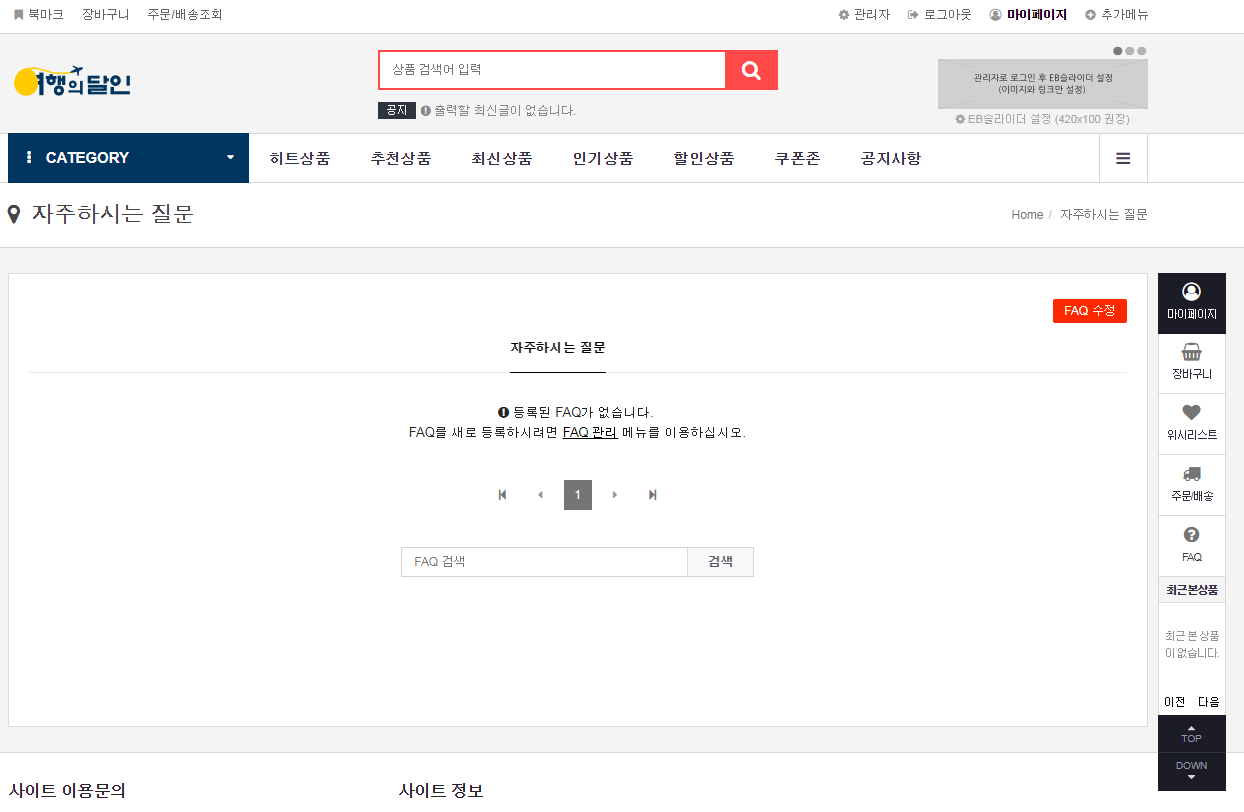Click the 로그아웃 logout link
This screenshot has height=812, width=1244.
[939, 15]
